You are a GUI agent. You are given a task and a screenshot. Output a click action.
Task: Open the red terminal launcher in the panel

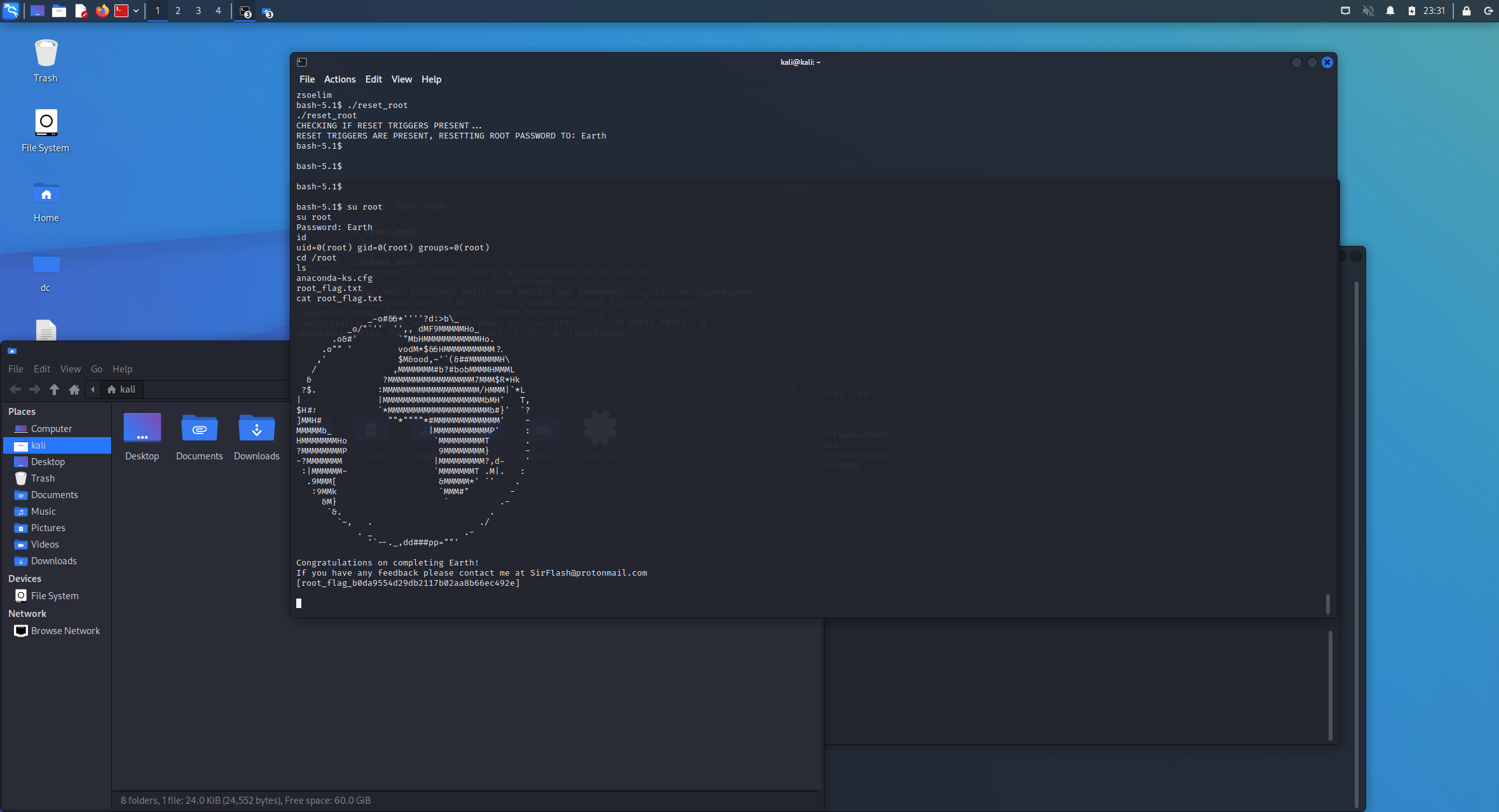tap(121, 11)
